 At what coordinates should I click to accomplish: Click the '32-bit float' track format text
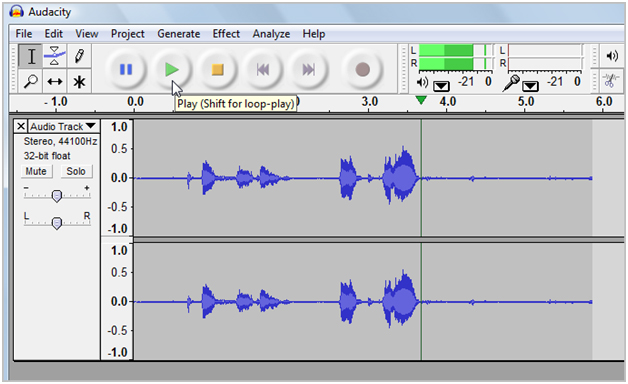pyautogui.click(x=47, y=156)
